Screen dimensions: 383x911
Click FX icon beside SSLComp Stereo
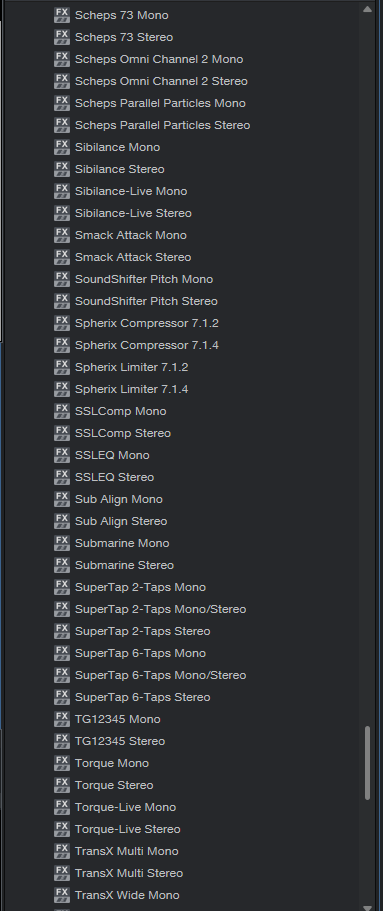pyautogui.click(x=62, y=433)
